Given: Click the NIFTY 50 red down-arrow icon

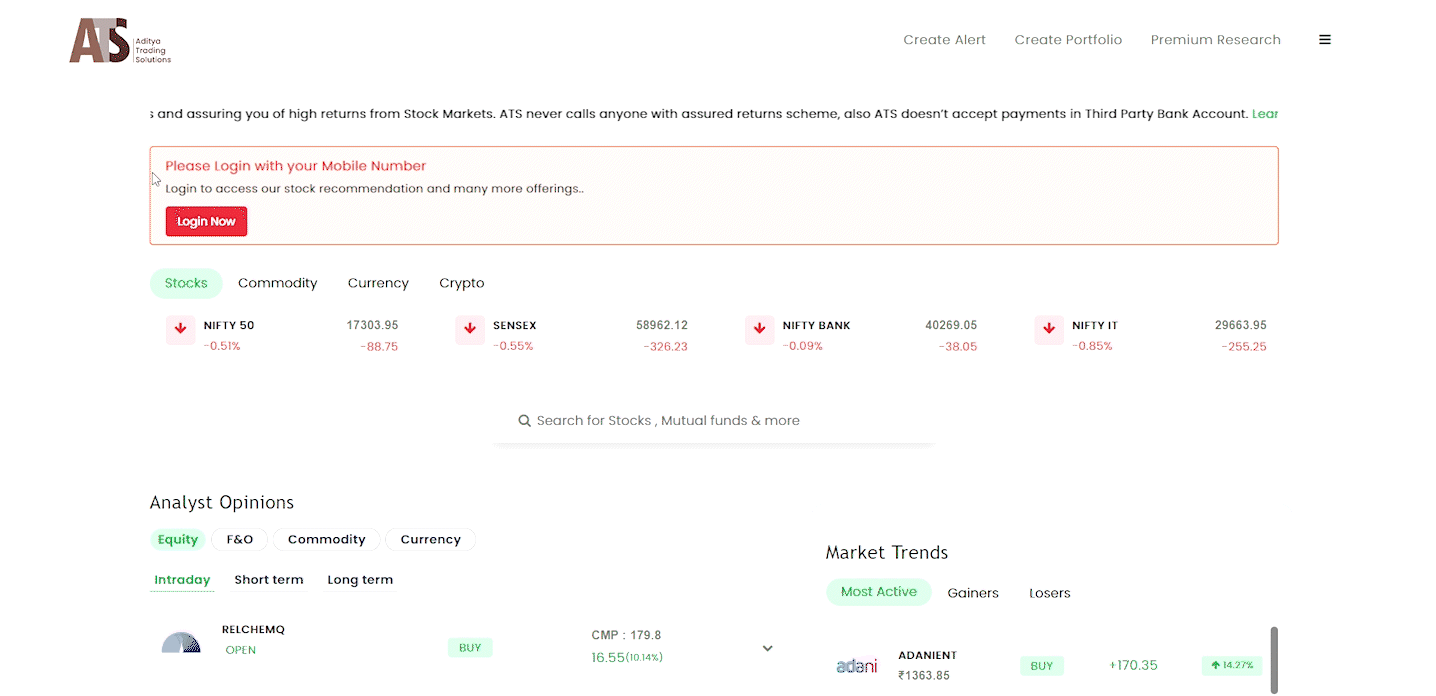Looking at the screenshot, I should (180, 329).
